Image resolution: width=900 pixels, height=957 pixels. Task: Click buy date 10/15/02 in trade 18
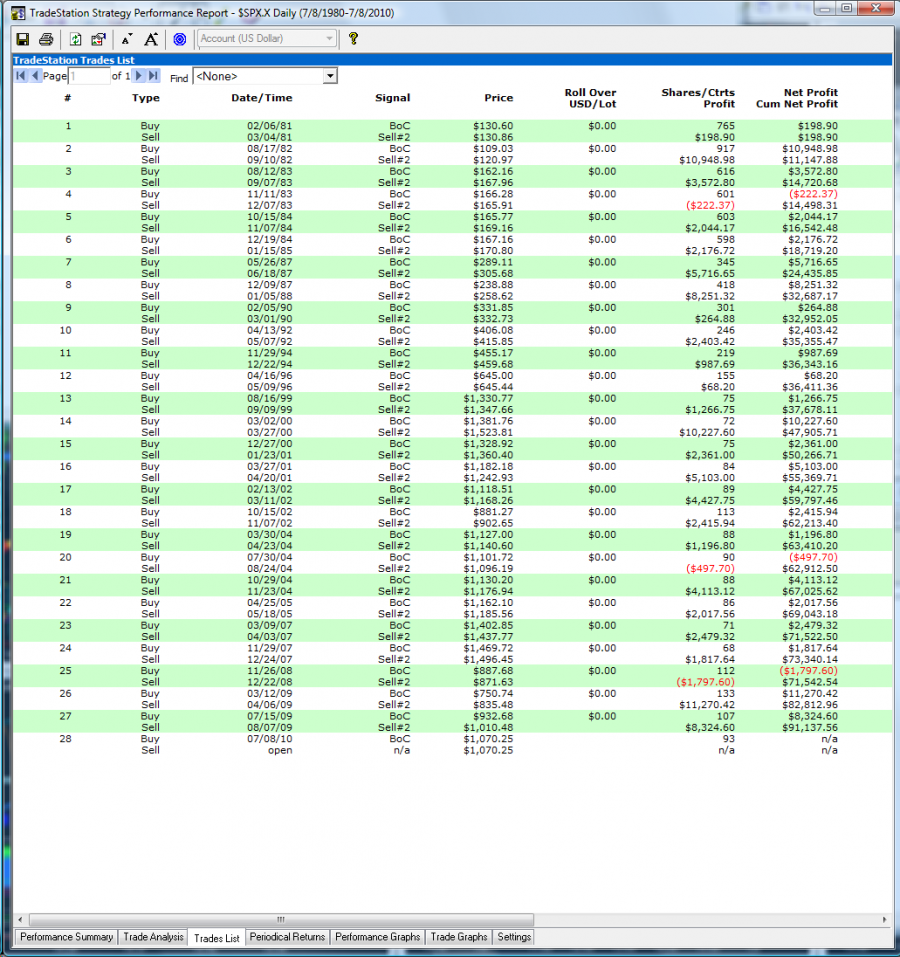pyautogui.click(x=269, y=511)
